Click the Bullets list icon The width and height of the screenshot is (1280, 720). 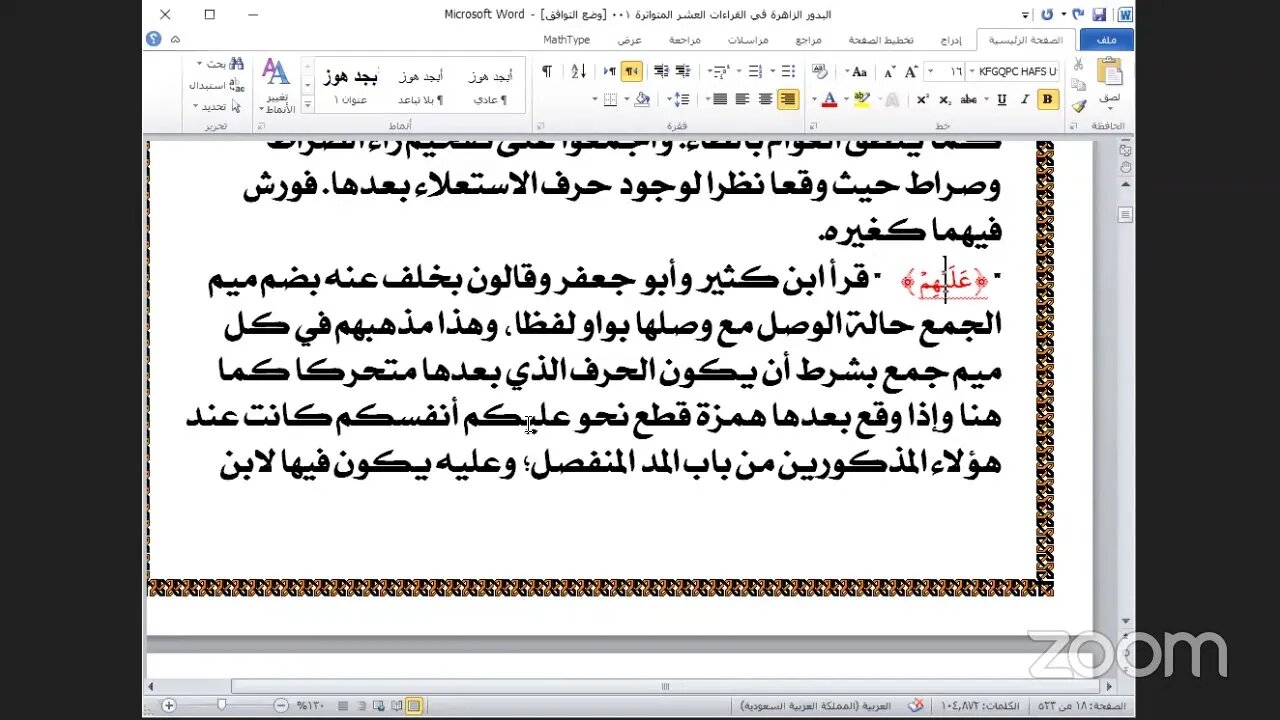click(788, 71)
